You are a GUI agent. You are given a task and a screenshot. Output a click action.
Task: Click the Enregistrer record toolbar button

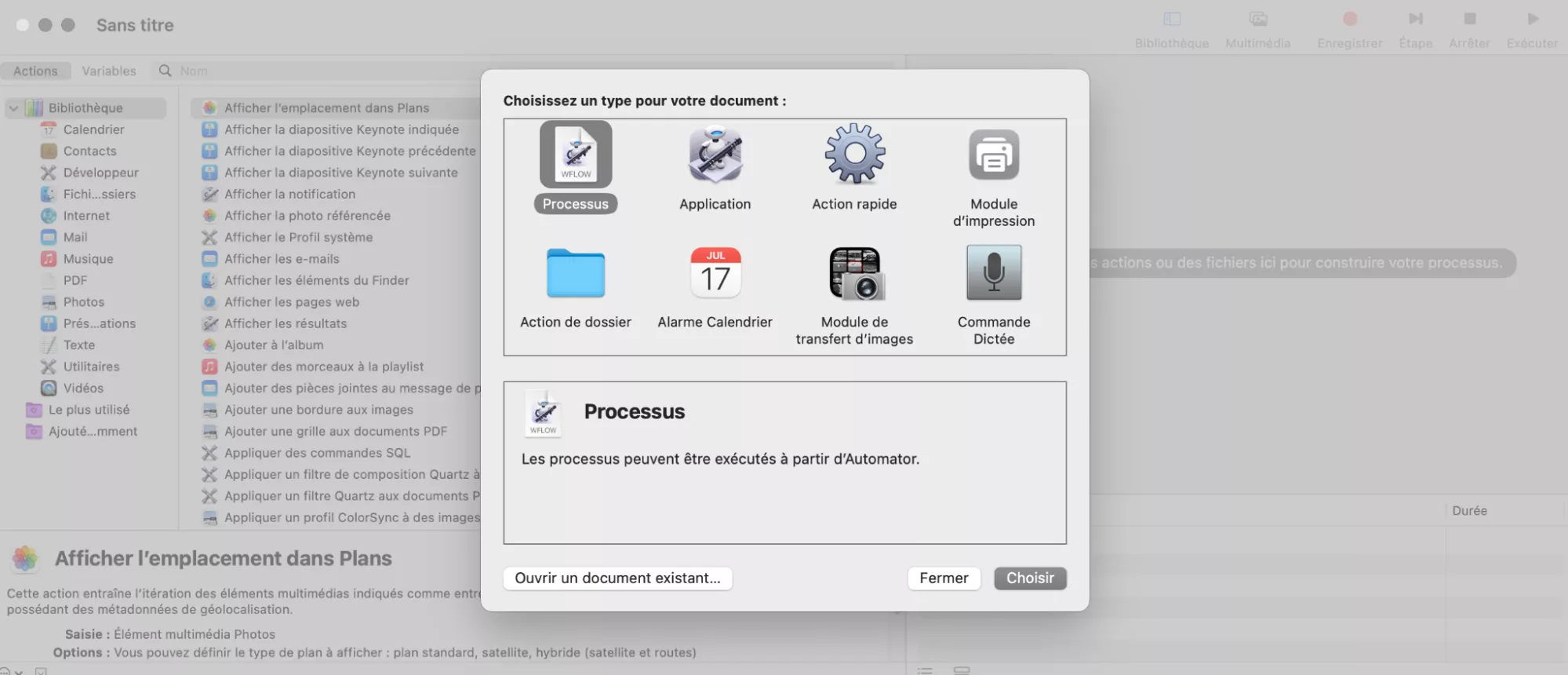coord(1349,27)
